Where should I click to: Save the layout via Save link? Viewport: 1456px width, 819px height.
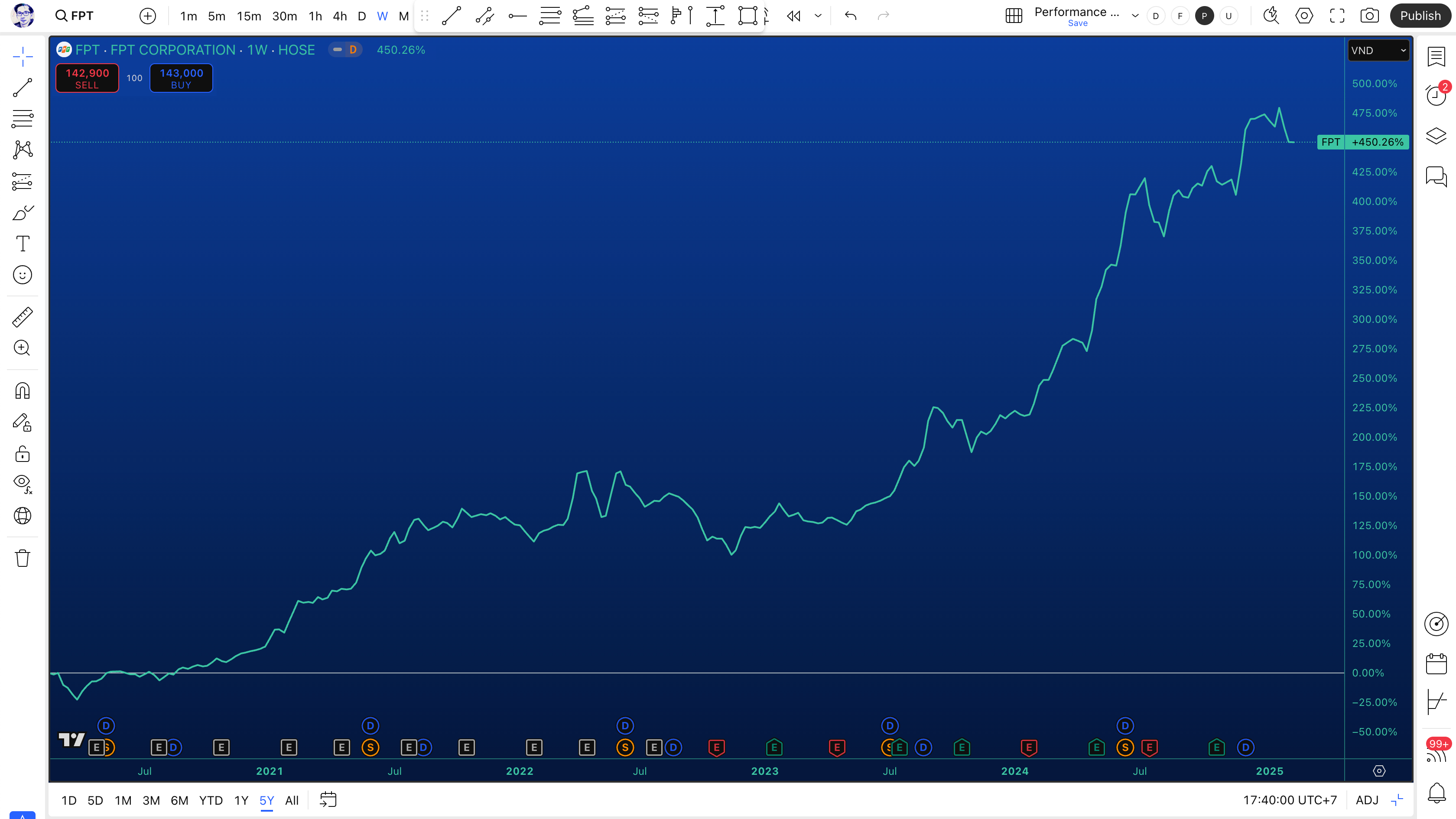point(1077,23)
